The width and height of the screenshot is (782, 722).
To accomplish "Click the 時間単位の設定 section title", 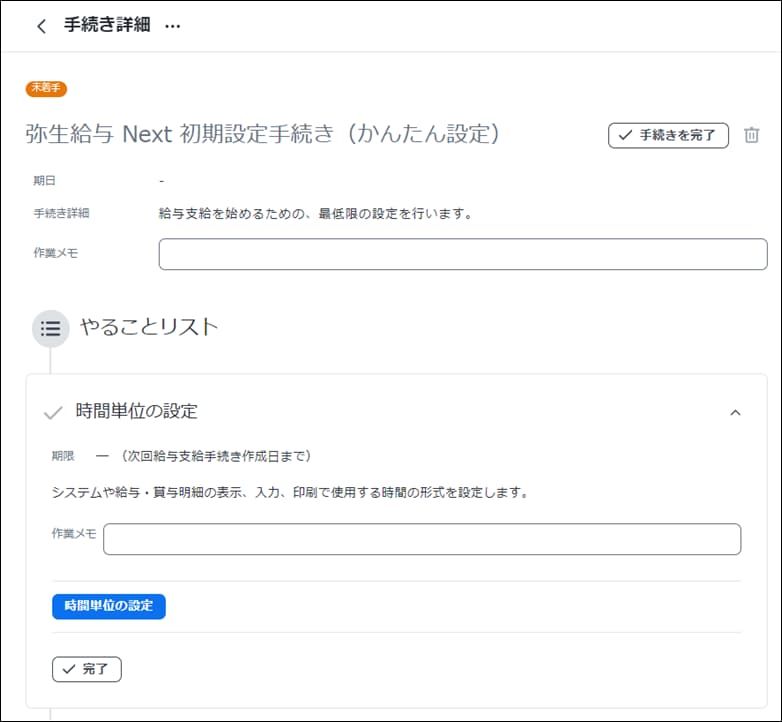I will pos(137,411).
